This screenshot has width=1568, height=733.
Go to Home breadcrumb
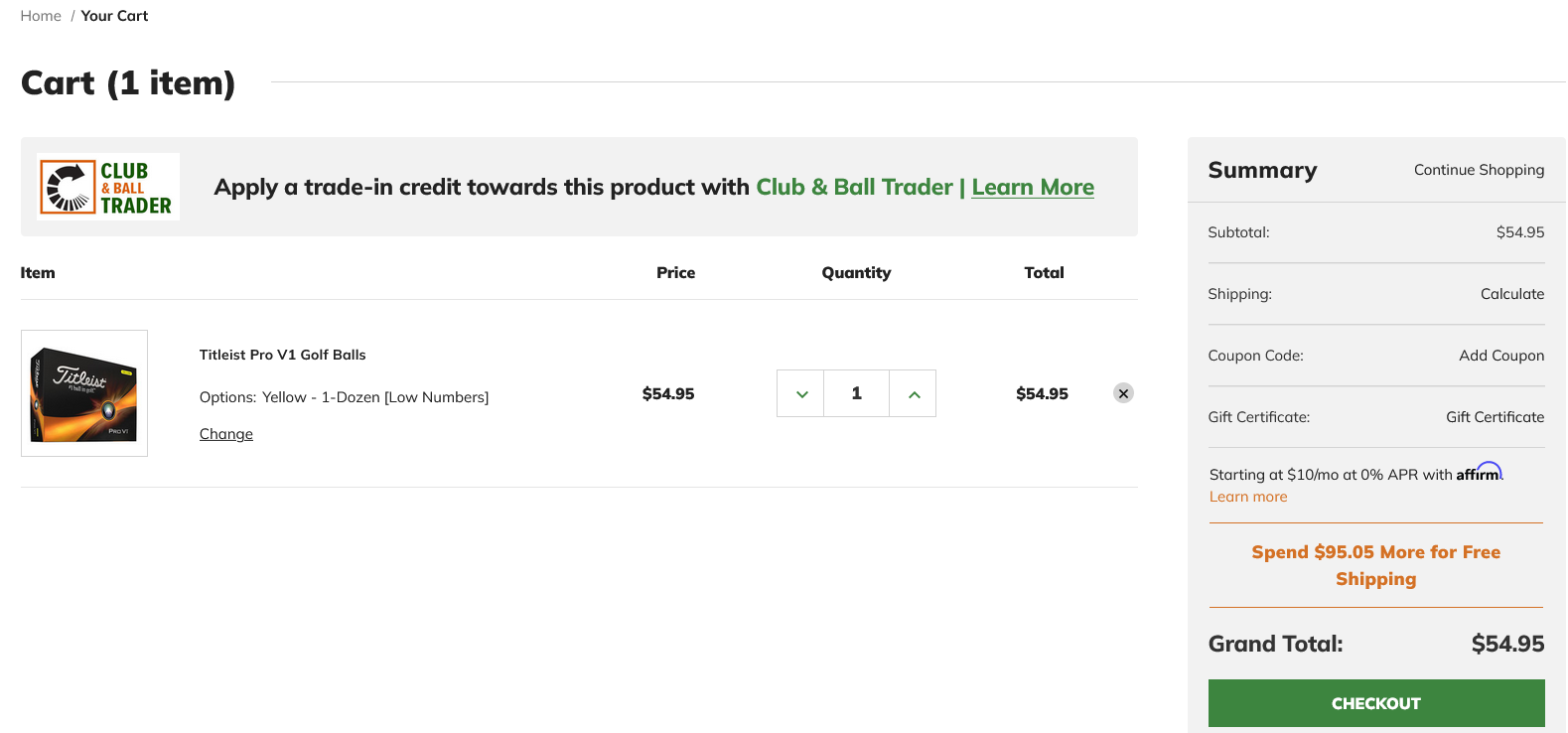pos(41,16)
